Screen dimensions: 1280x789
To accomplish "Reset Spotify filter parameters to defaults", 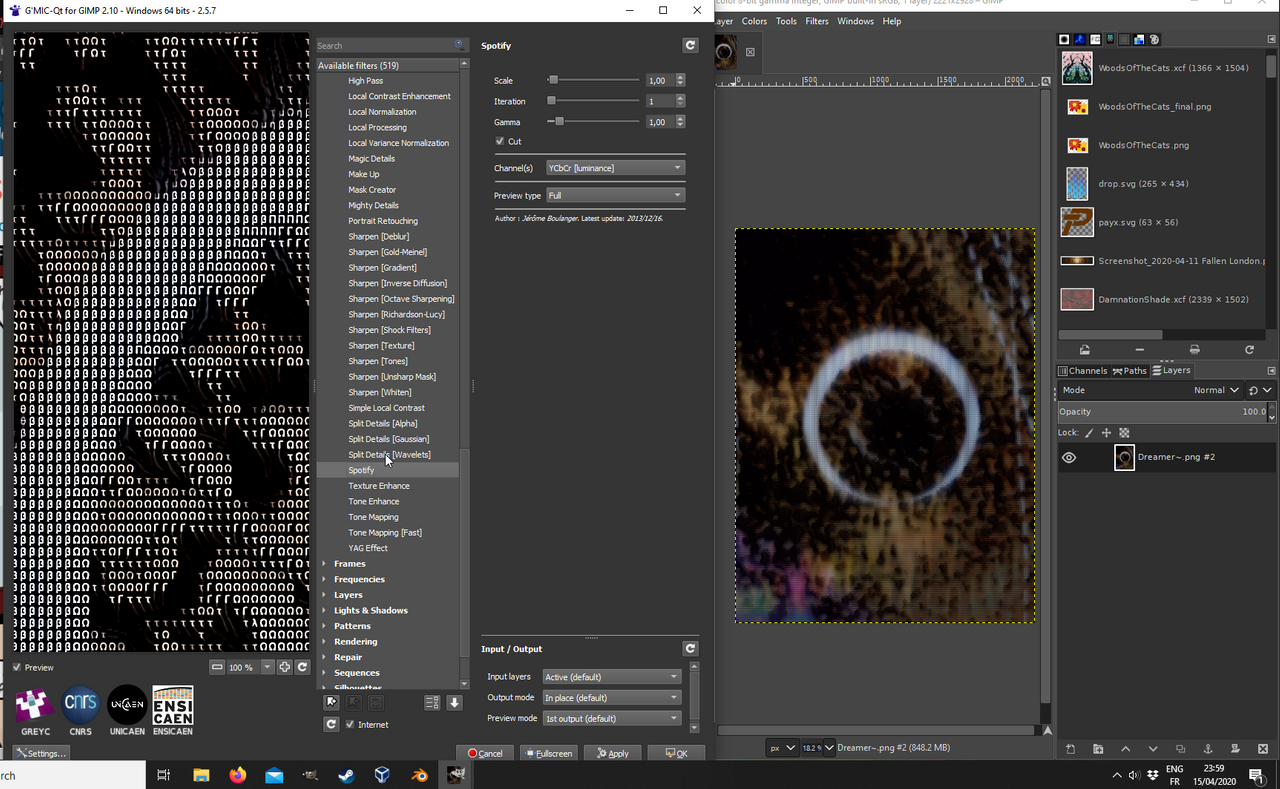I will point(690,45).
